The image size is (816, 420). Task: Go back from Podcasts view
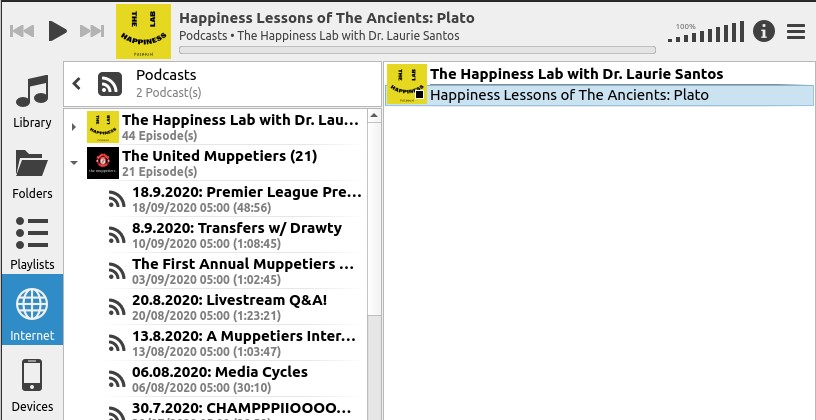coord(77,84)
